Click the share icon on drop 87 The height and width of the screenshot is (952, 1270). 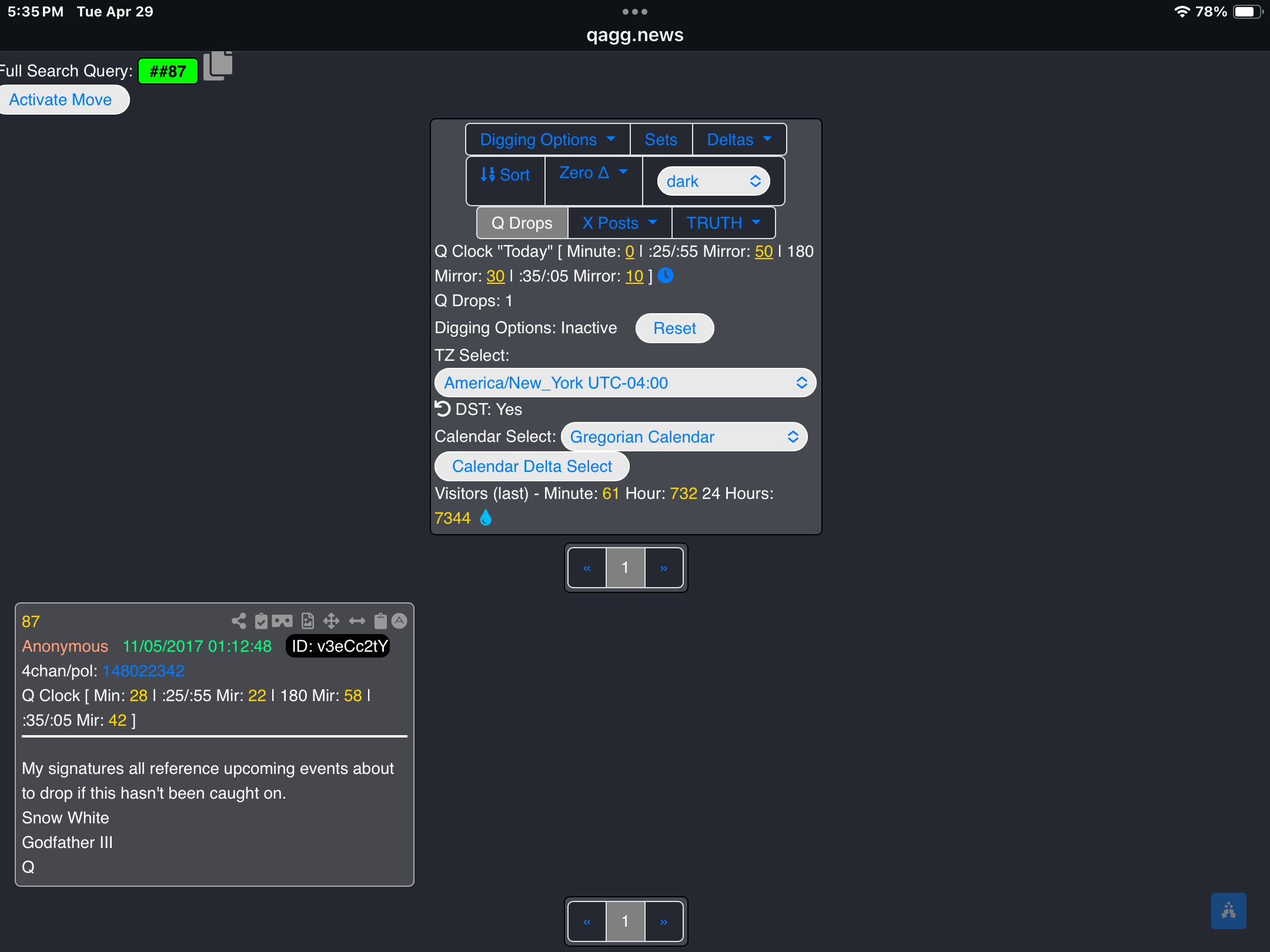tap(239, 621)
